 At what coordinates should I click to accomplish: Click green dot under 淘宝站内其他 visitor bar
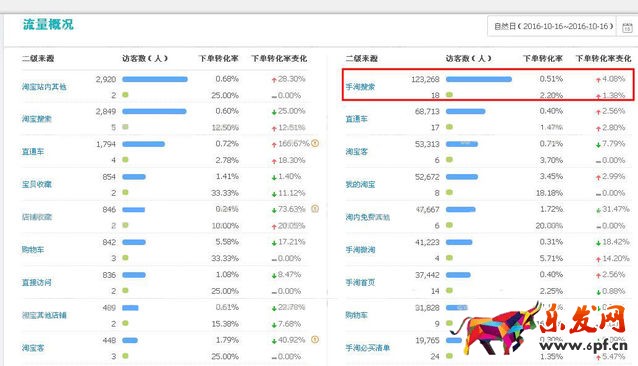tap(125, 95)
